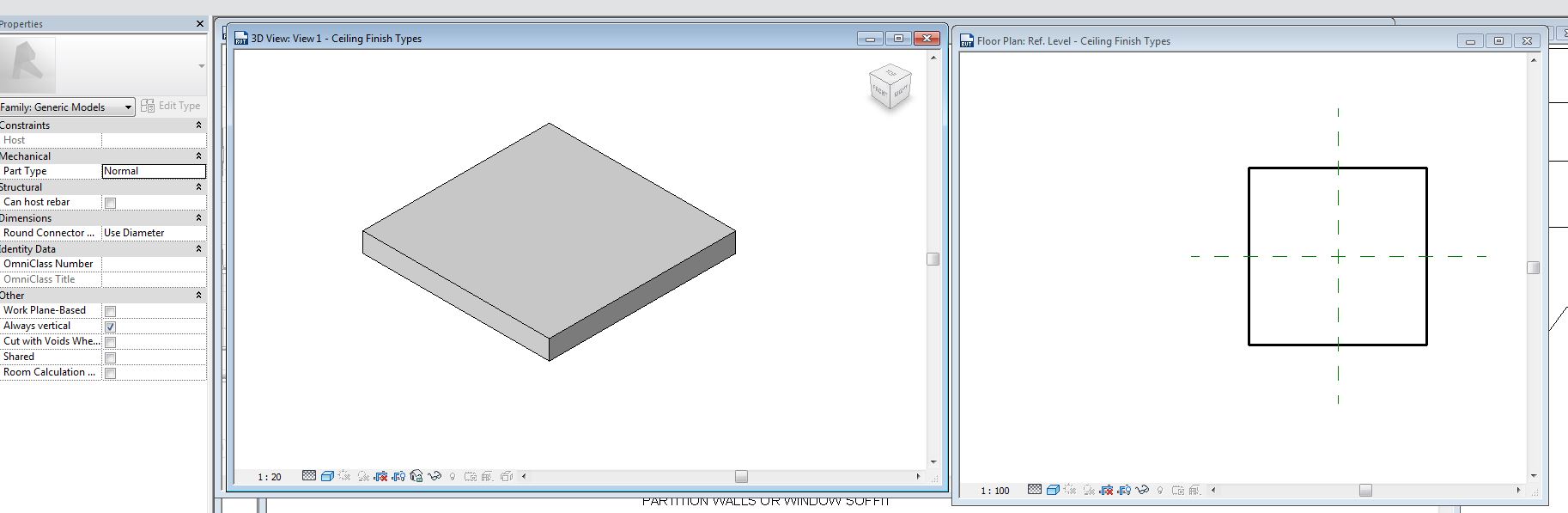
Task: Toggle Crop View in Floor Plan control bar
Action: (x=1106, y=490)
